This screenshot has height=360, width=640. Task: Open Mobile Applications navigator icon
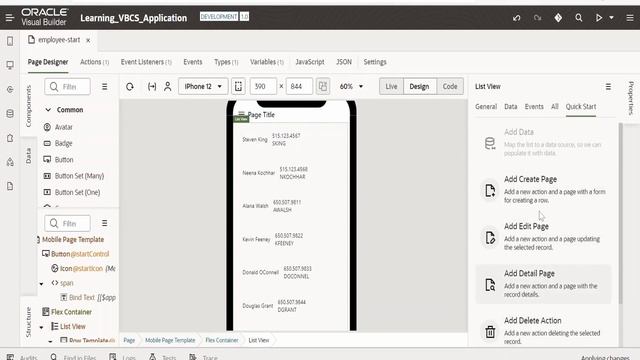pos(10,41)
